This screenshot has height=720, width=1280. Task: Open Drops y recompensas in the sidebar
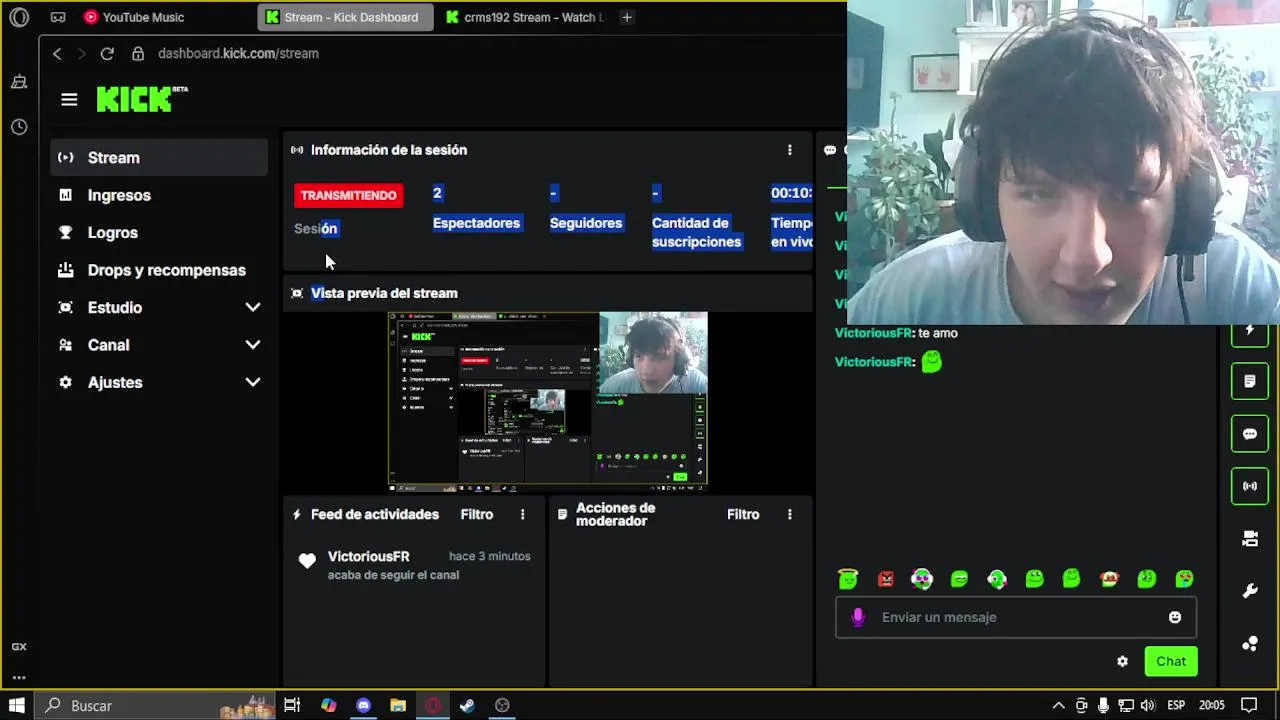tap(159, 270)
